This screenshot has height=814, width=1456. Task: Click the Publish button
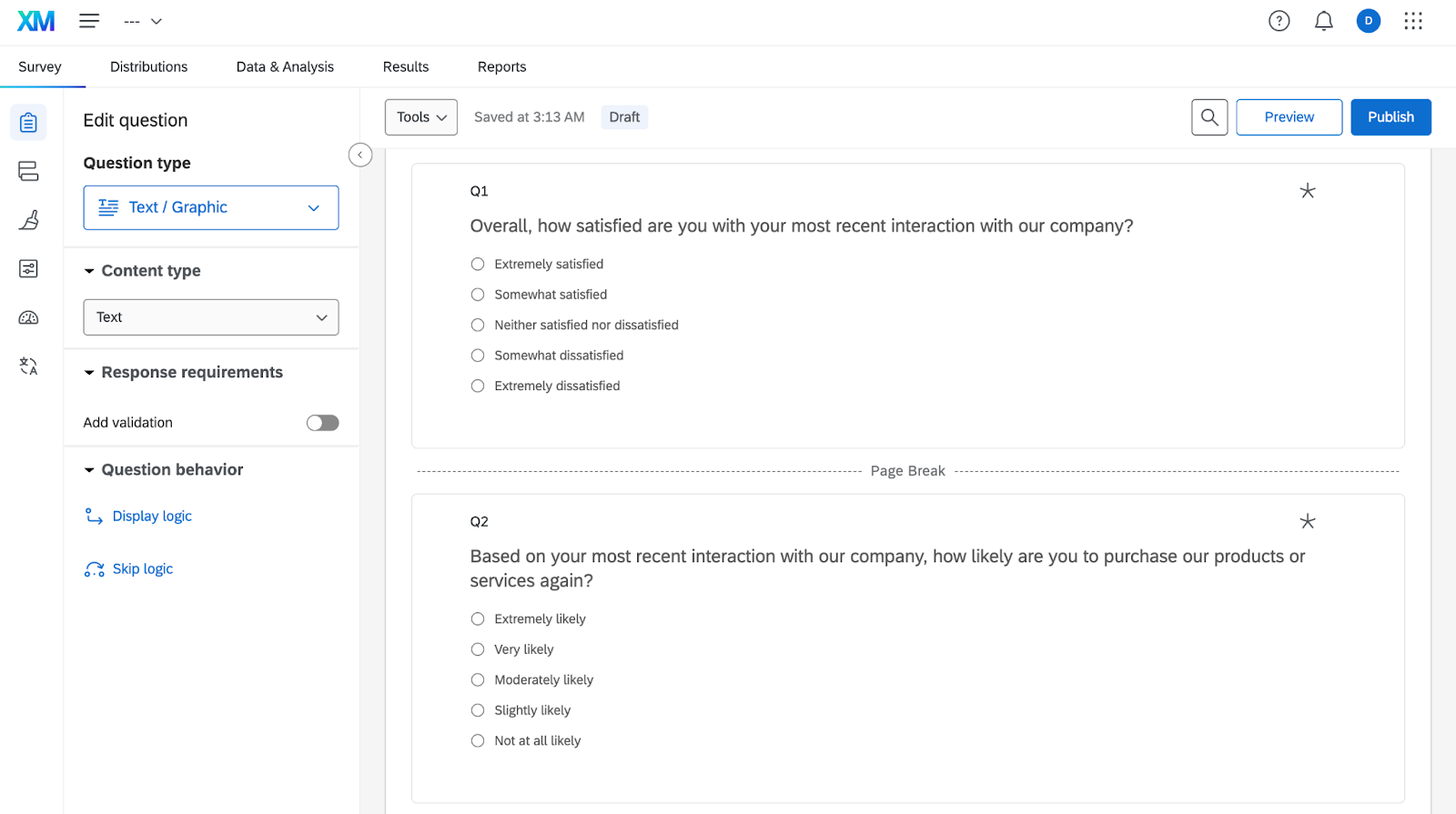tap(1390, 117)
